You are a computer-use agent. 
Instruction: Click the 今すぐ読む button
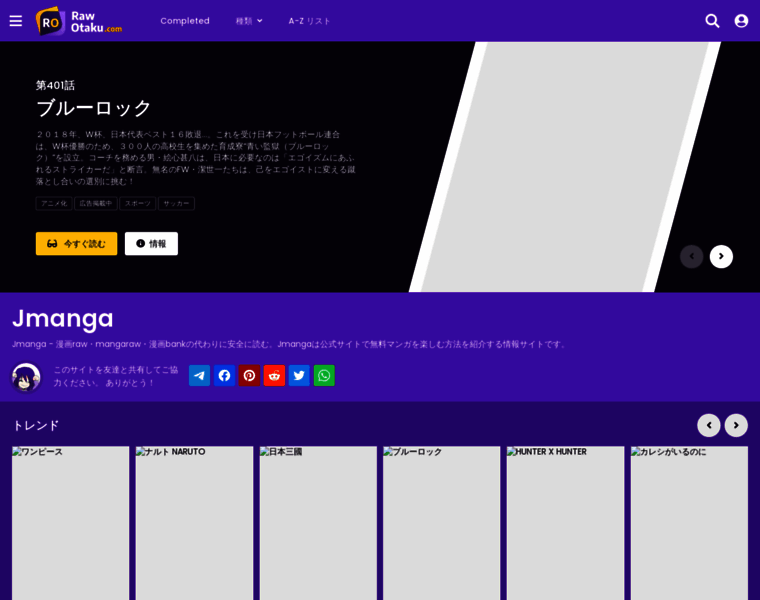pos(77,244)
